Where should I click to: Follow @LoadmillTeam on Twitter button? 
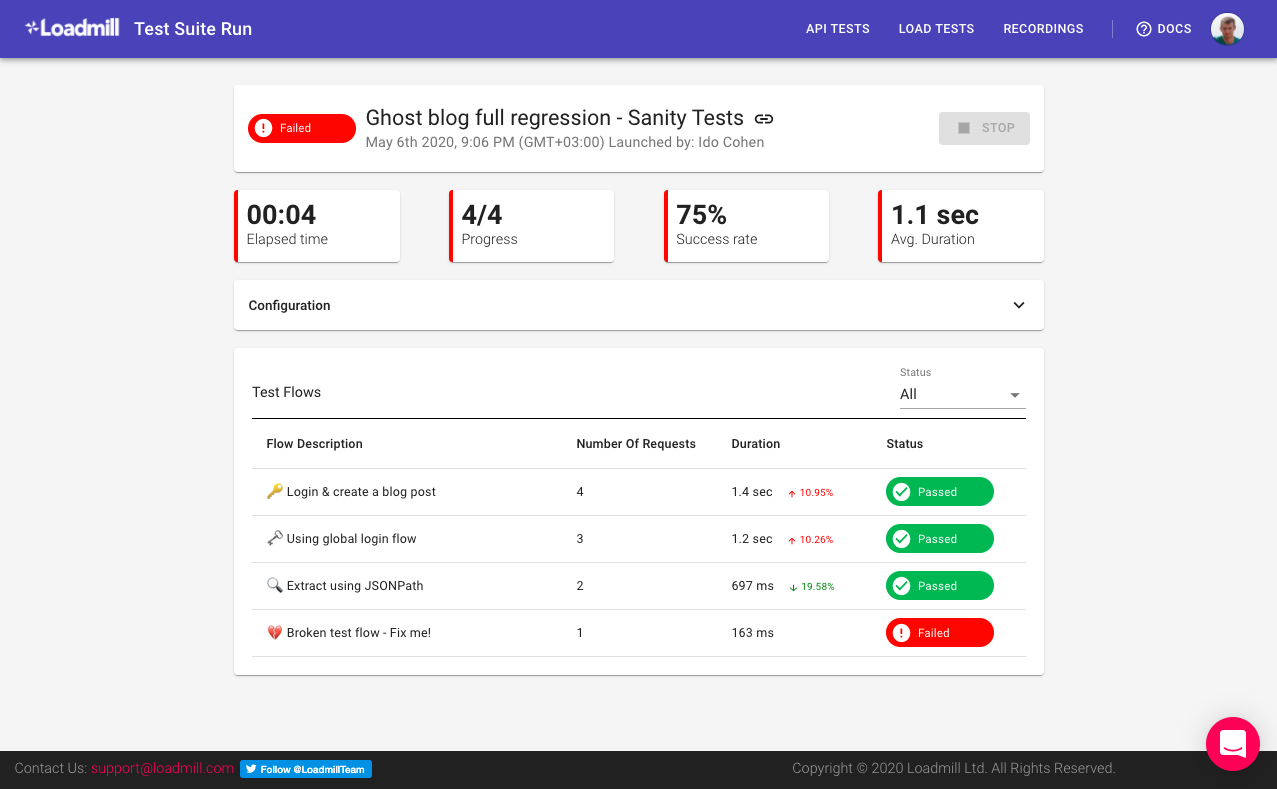pyautogui.click(x=306, y=769)
